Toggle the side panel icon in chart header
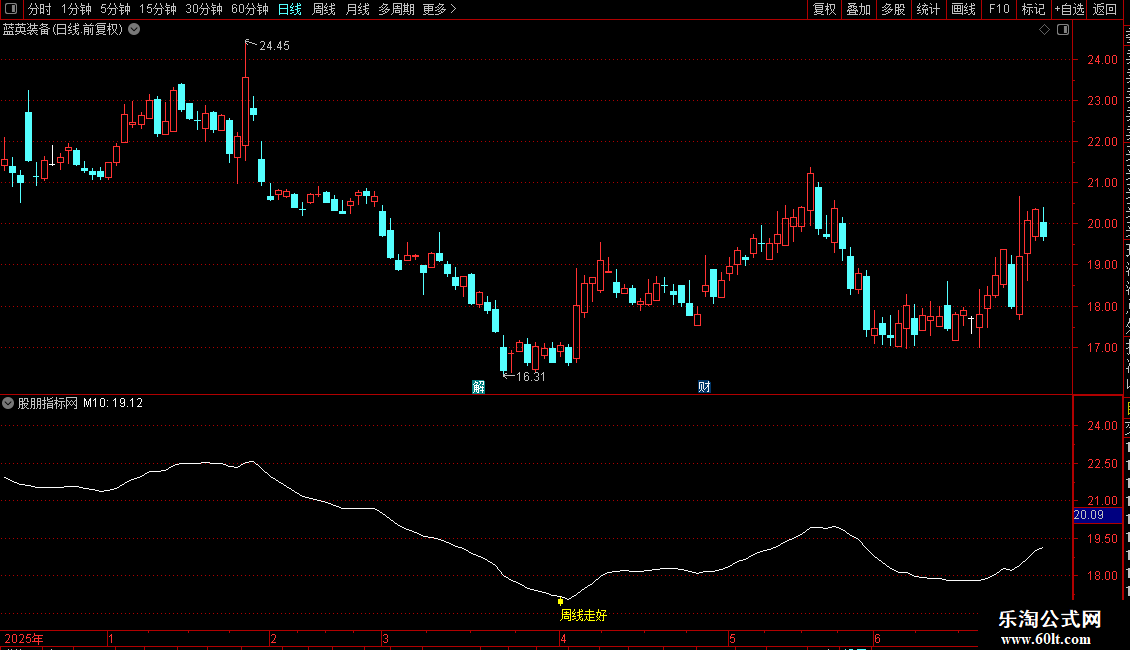1130x650 pixels. pyautogui.click(x=1063, y=30)
